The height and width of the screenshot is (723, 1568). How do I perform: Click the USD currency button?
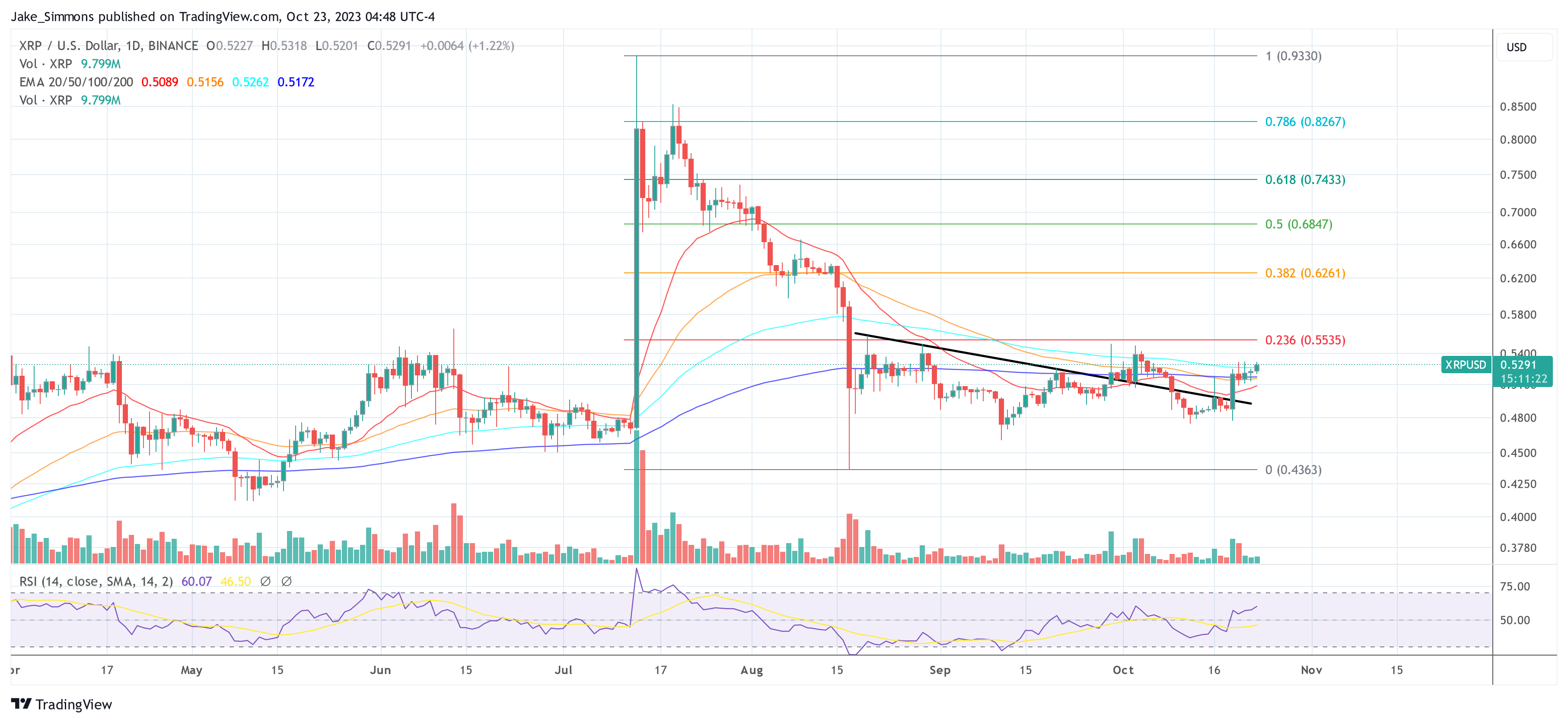tap(1524, 47)
